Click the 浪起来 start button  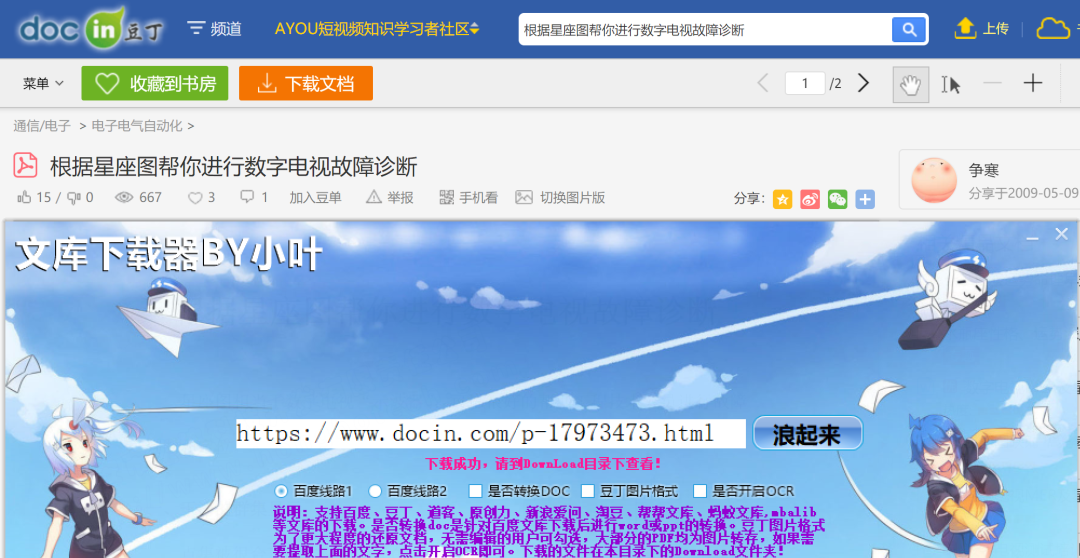(x=807, y=433)
